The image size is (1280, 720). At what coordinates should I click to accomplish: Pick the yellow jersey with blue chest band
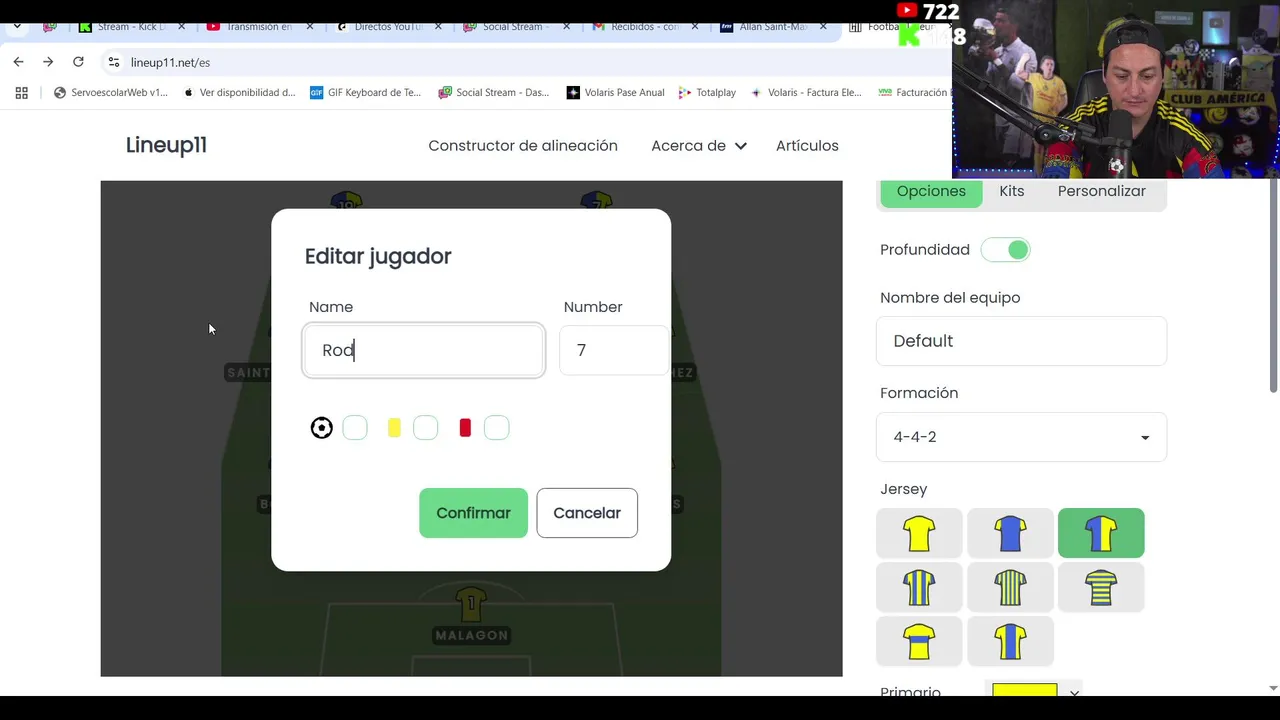coord(919,641)
